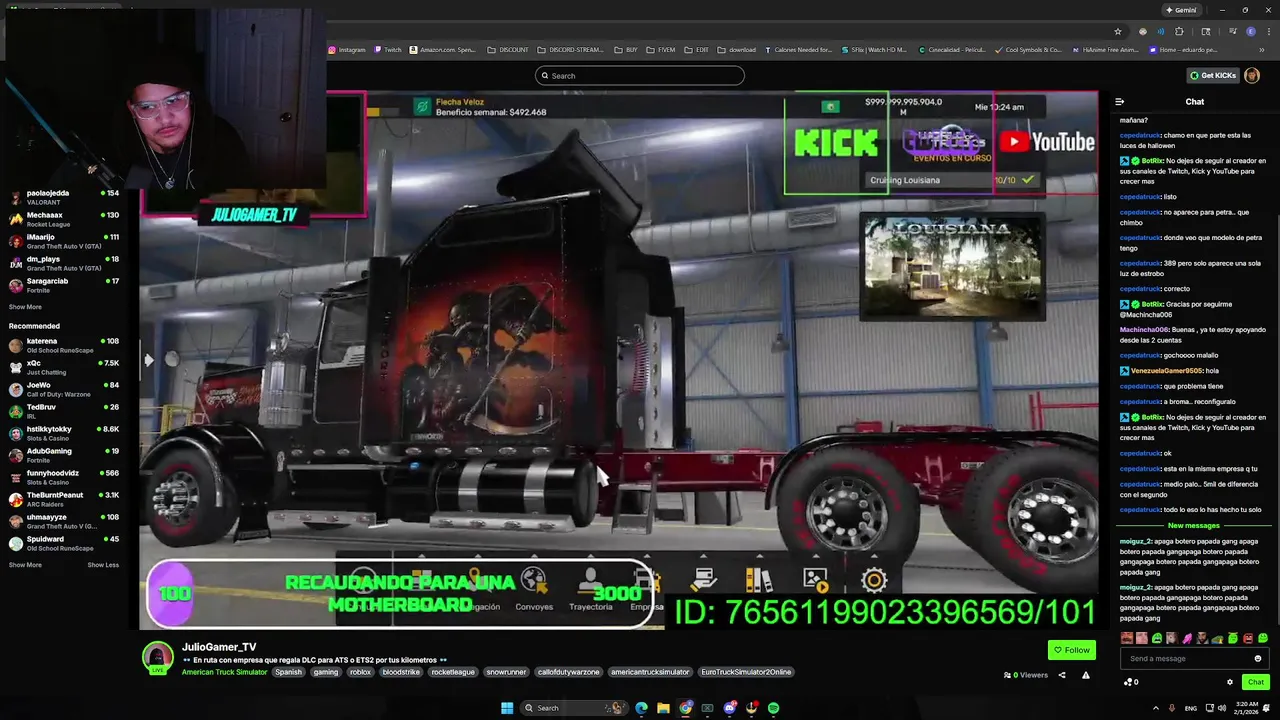Viewport: 1280px width, 720px height.
Task: Select the americantrucksimulator tag
Action: pos(649,672)
